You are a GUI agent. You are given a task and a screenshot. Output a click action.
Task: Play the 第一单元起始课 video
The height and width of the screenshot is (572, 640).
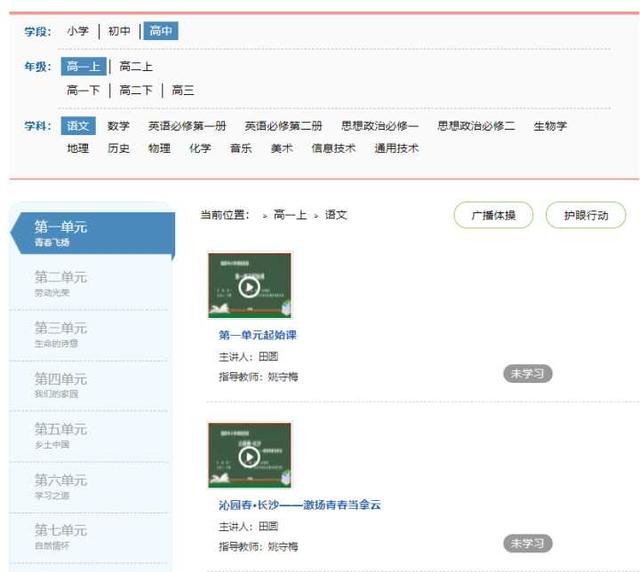249,287
